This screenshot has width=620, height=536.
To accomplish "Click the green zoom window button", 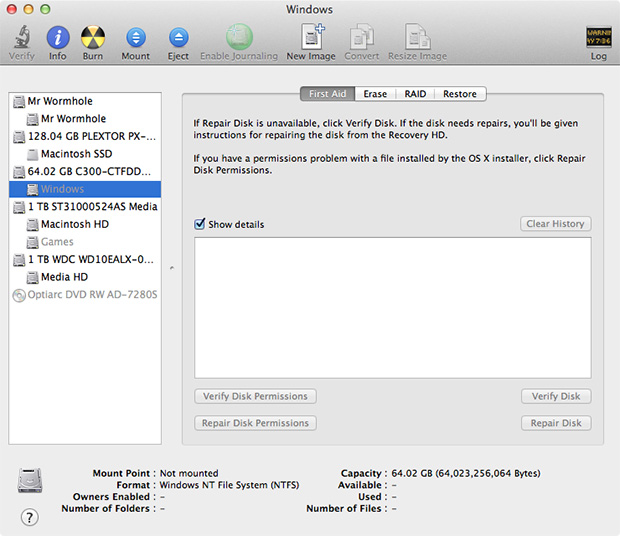I will (x=45, y=9).
